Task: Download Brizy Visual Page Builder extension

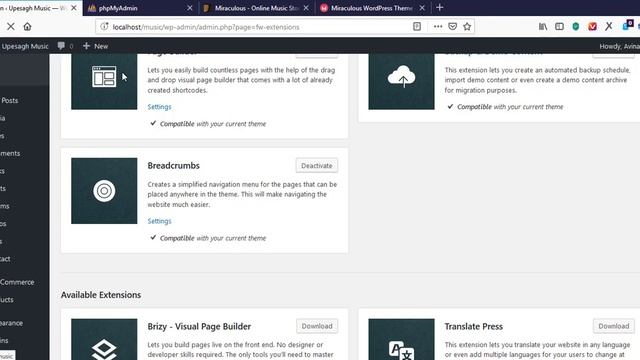Action: tap(317, 326)
